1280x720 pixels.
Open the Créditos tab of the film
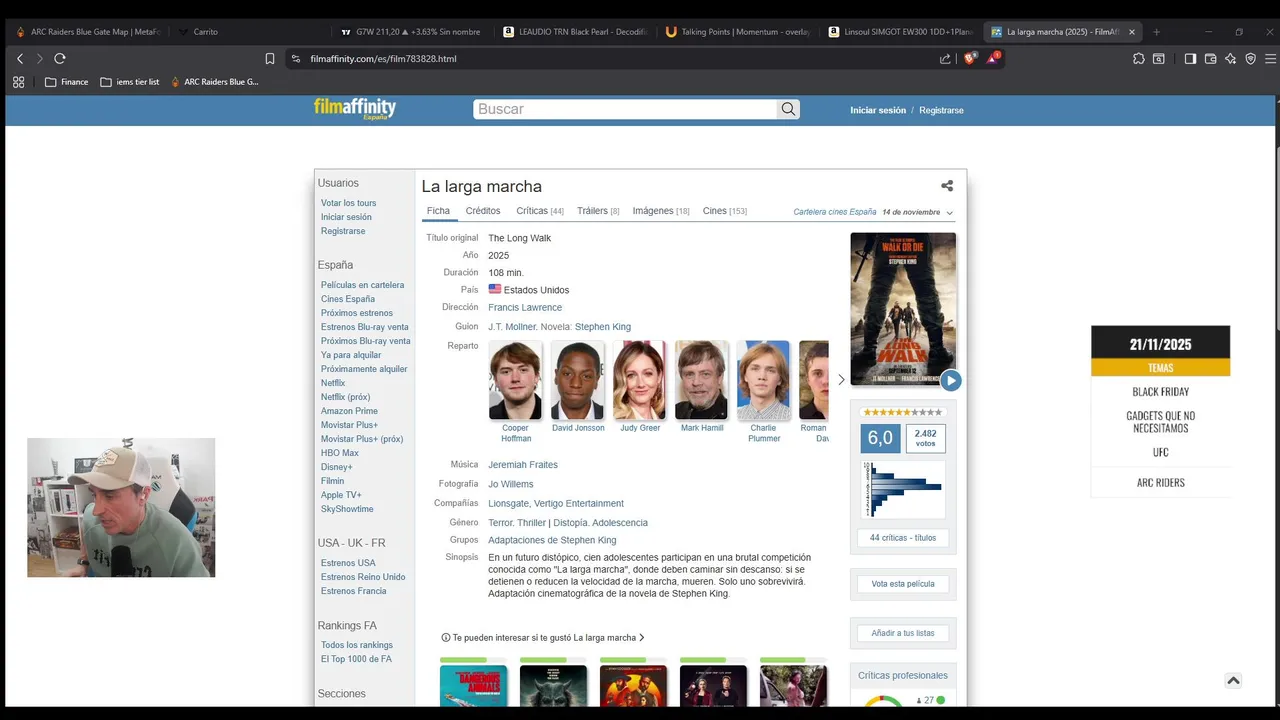tap(483, 211)
